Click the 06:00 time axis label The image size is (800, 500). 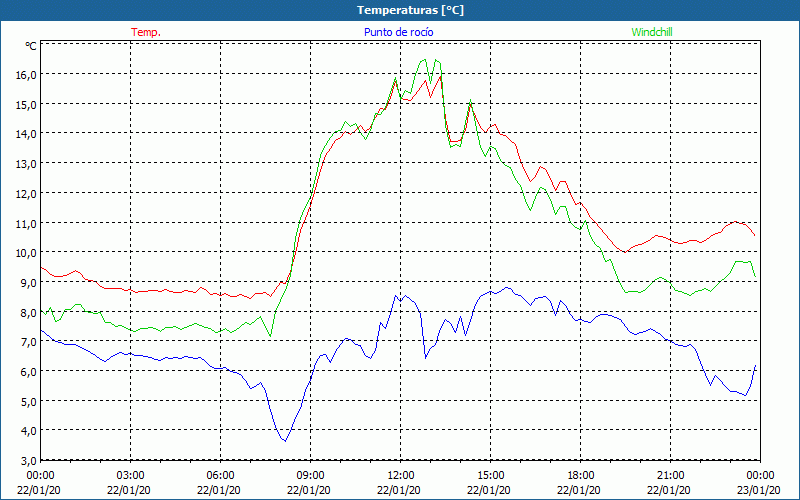click(x=220, y=476)
